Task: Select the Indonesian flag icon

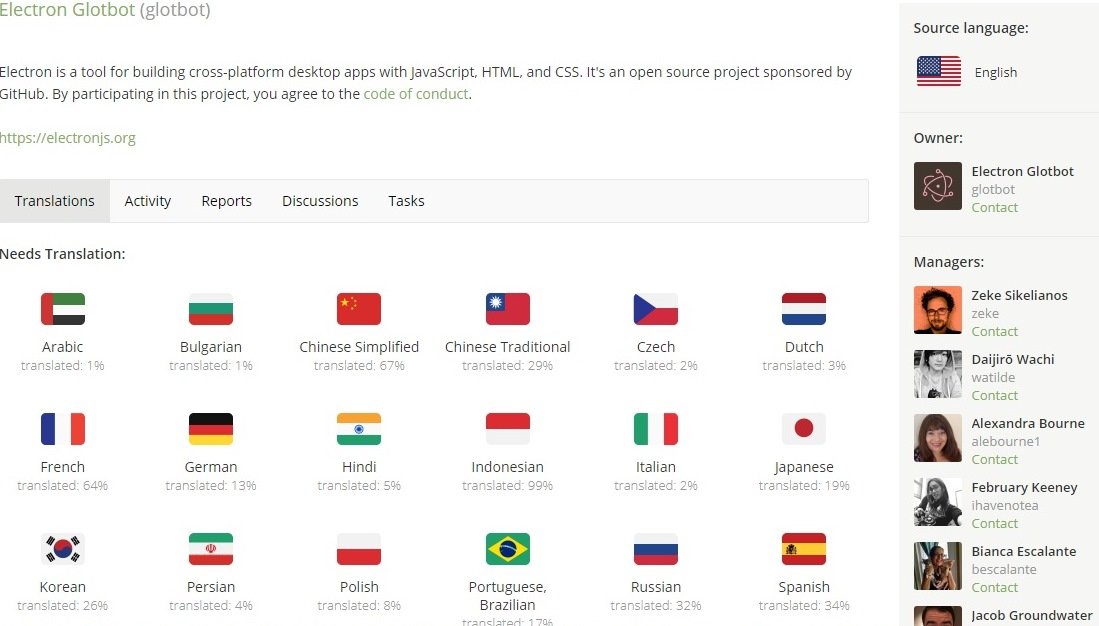Action: pos(507,429)
